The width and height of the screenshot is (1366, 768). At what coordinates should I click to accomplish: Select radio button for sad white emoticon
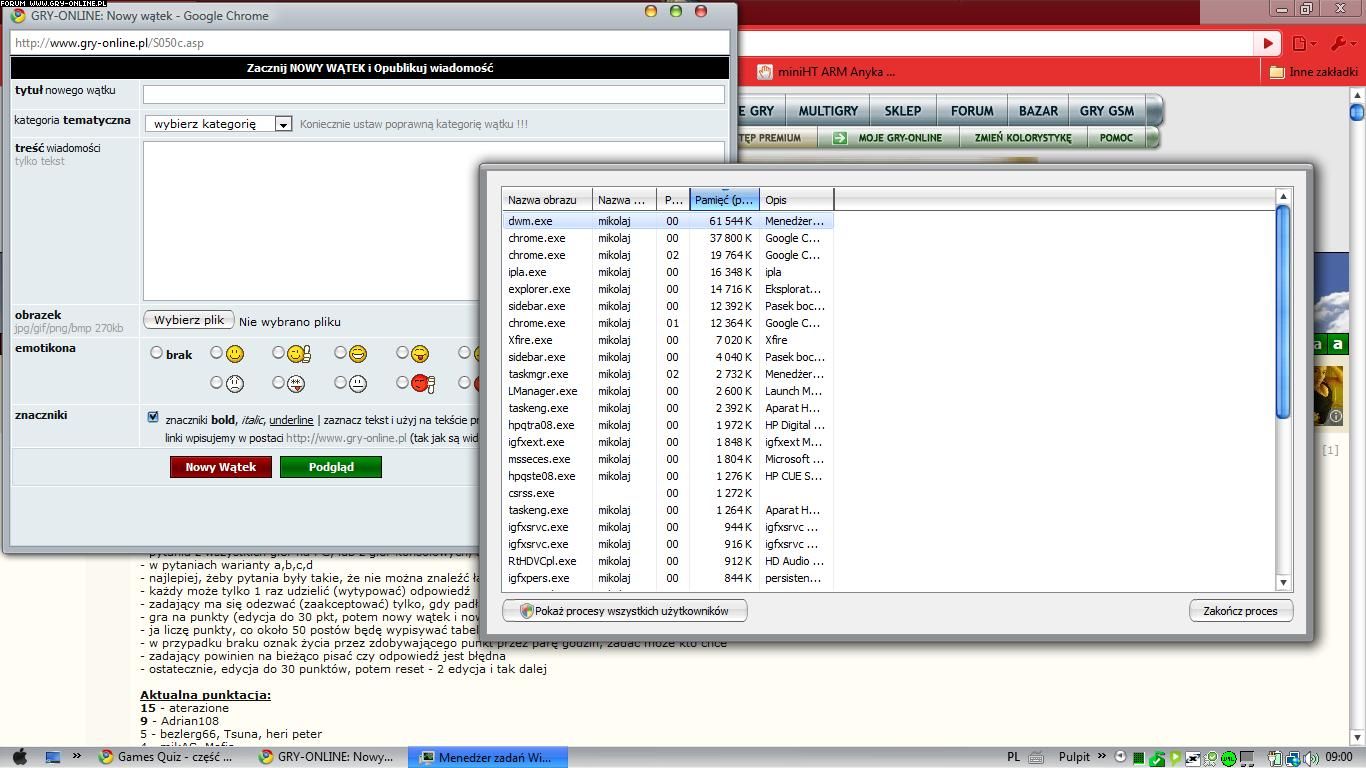216,382
